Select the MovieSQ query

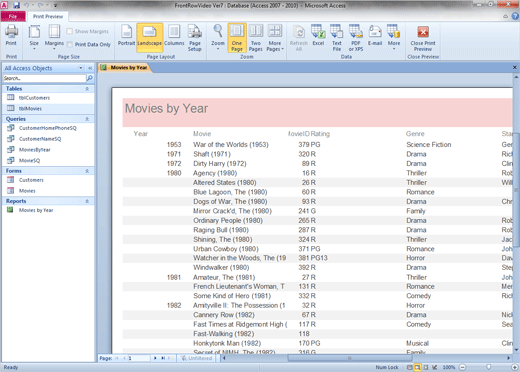[x=48, y=161]
